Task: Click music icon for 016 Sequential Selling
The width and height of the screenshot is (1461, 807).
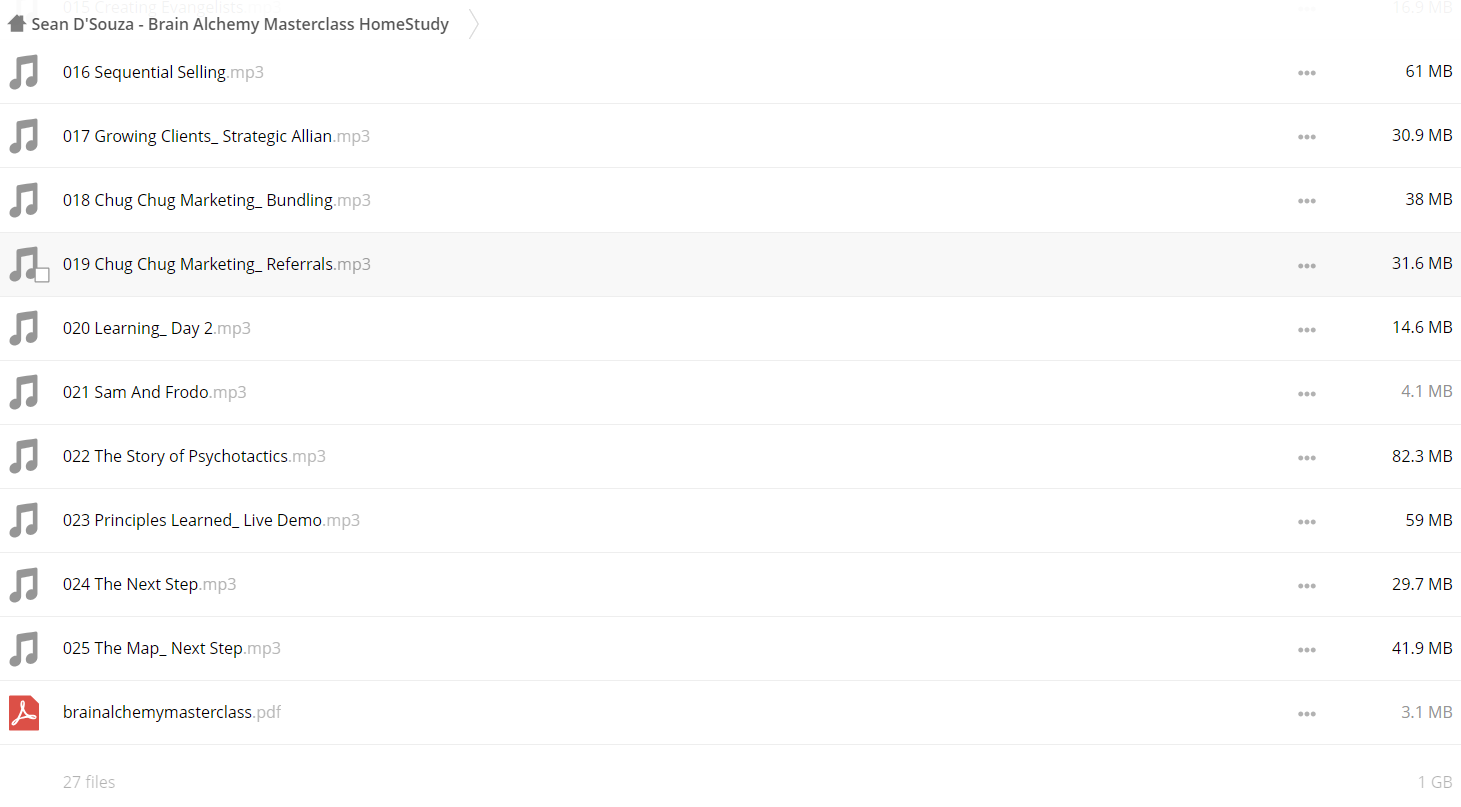Action: [24, 72]
